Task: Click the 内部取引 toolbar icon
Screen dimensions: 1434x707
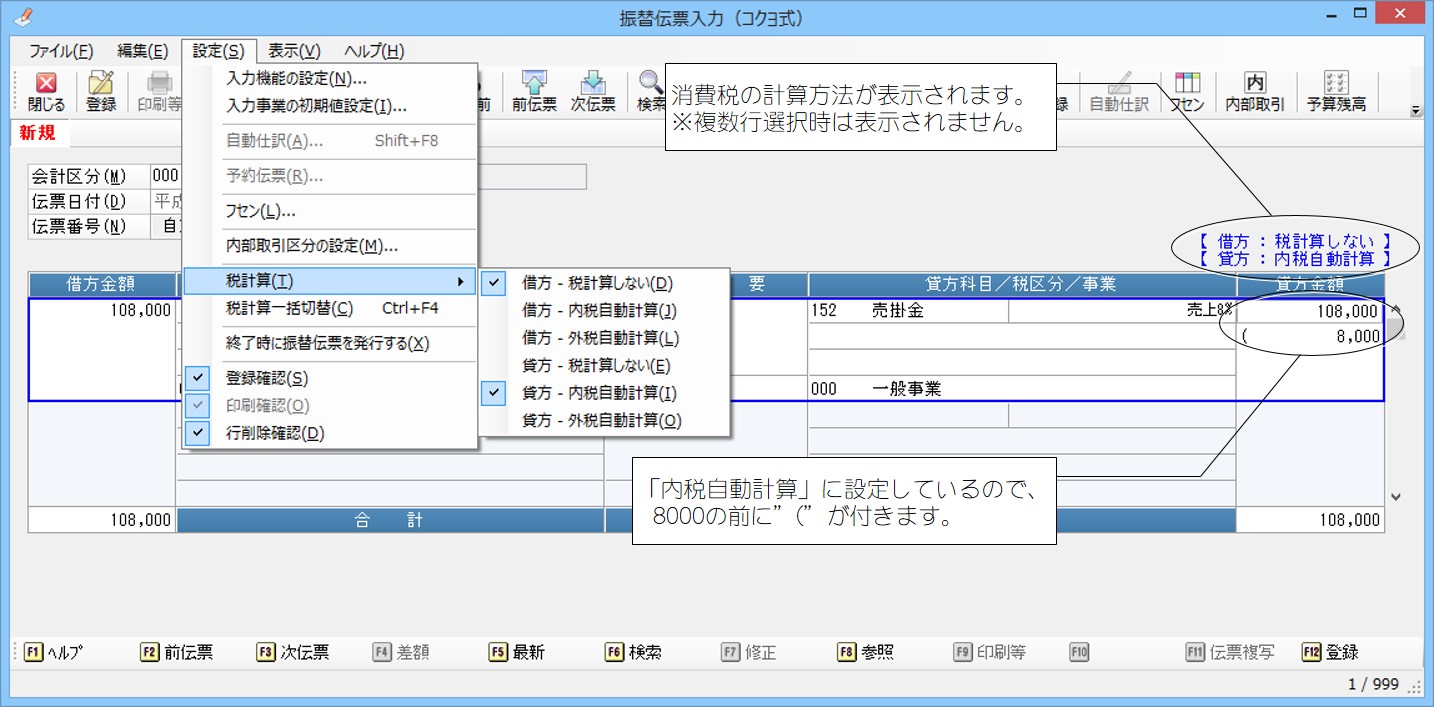Action: tap(1254, 91)
